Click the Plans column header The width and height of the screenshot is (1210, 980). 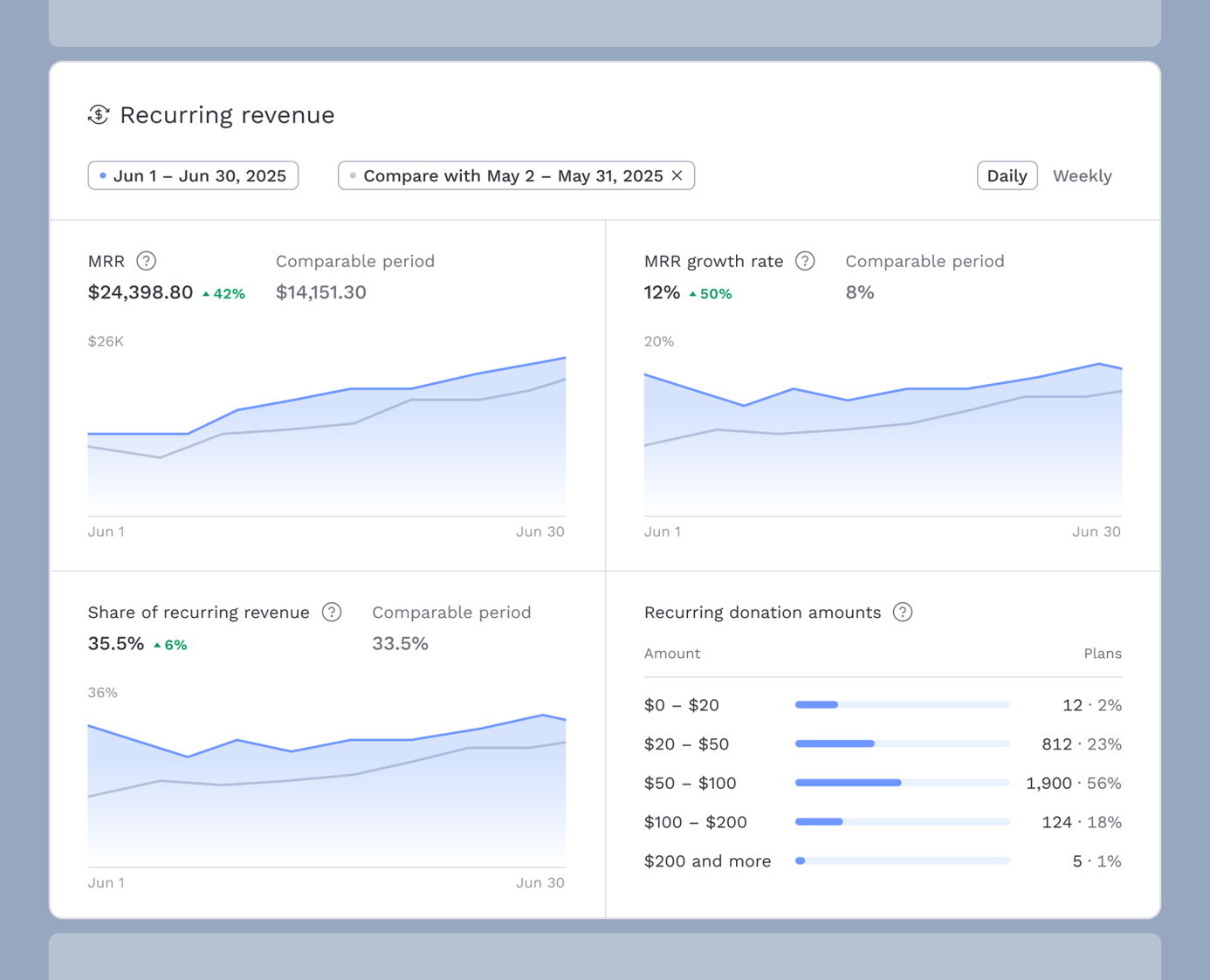(x=1102, y=654)
